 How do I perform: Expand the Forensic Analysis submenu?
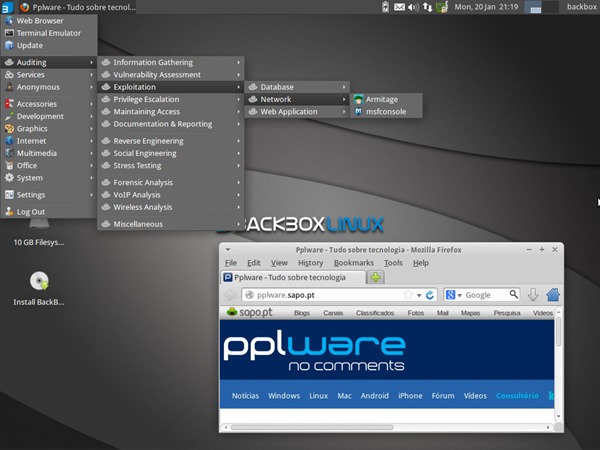click(171, 183)
